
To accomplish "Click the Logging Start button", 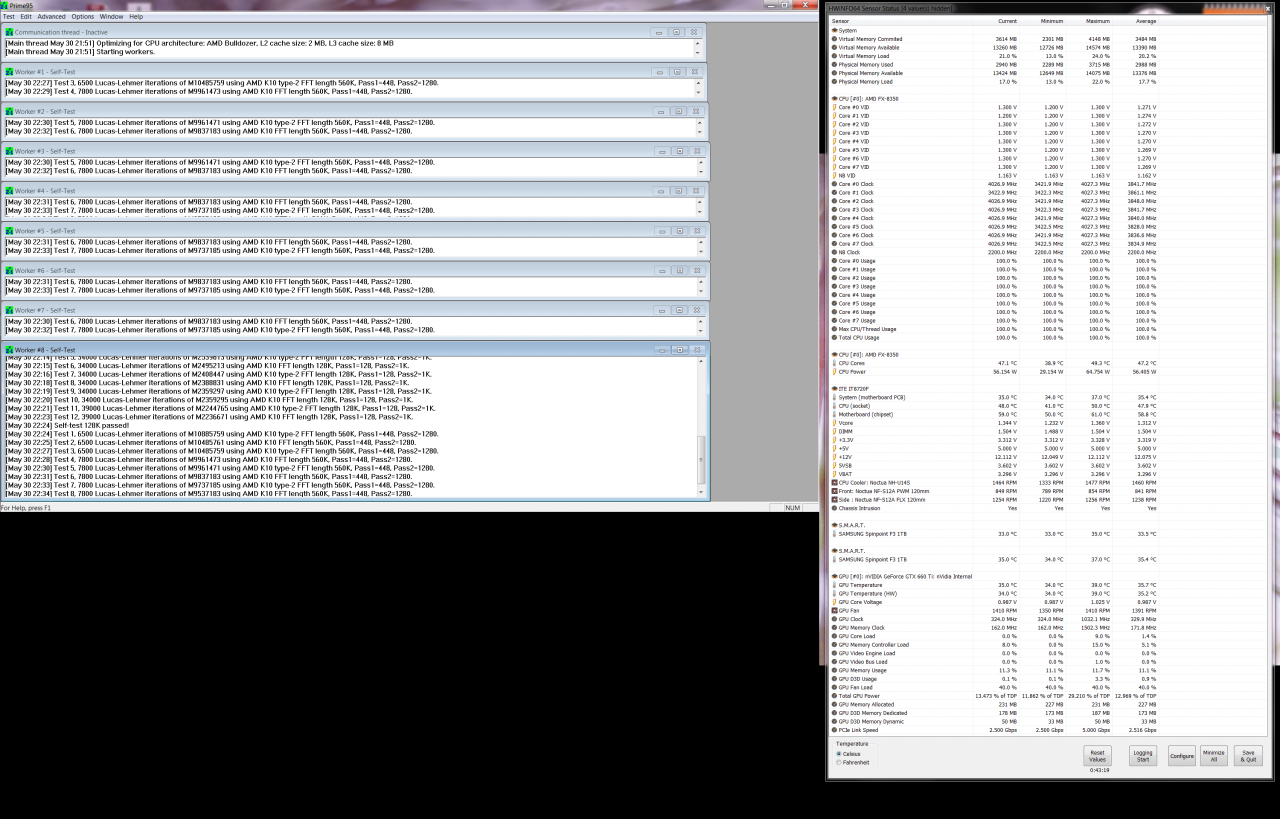I will click(x=1142, y=756).
